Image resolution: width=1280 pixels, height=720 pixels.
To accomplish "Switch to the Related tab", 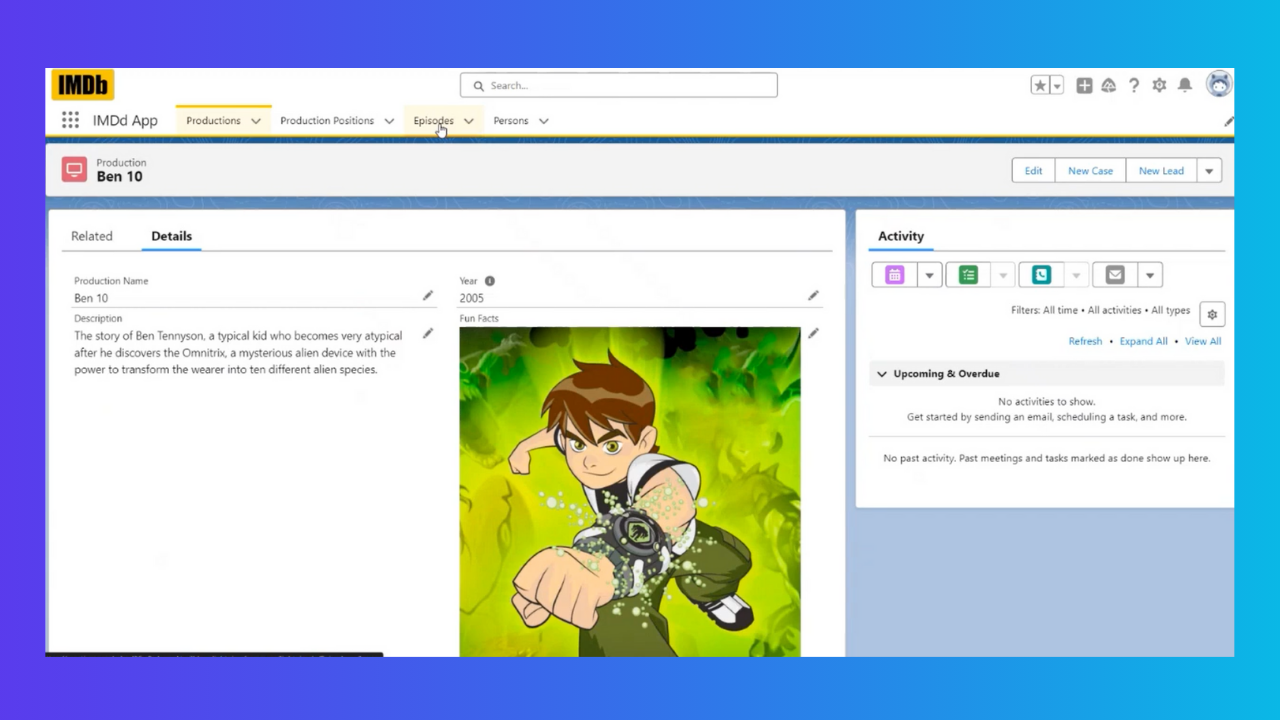I will (92, 236).
